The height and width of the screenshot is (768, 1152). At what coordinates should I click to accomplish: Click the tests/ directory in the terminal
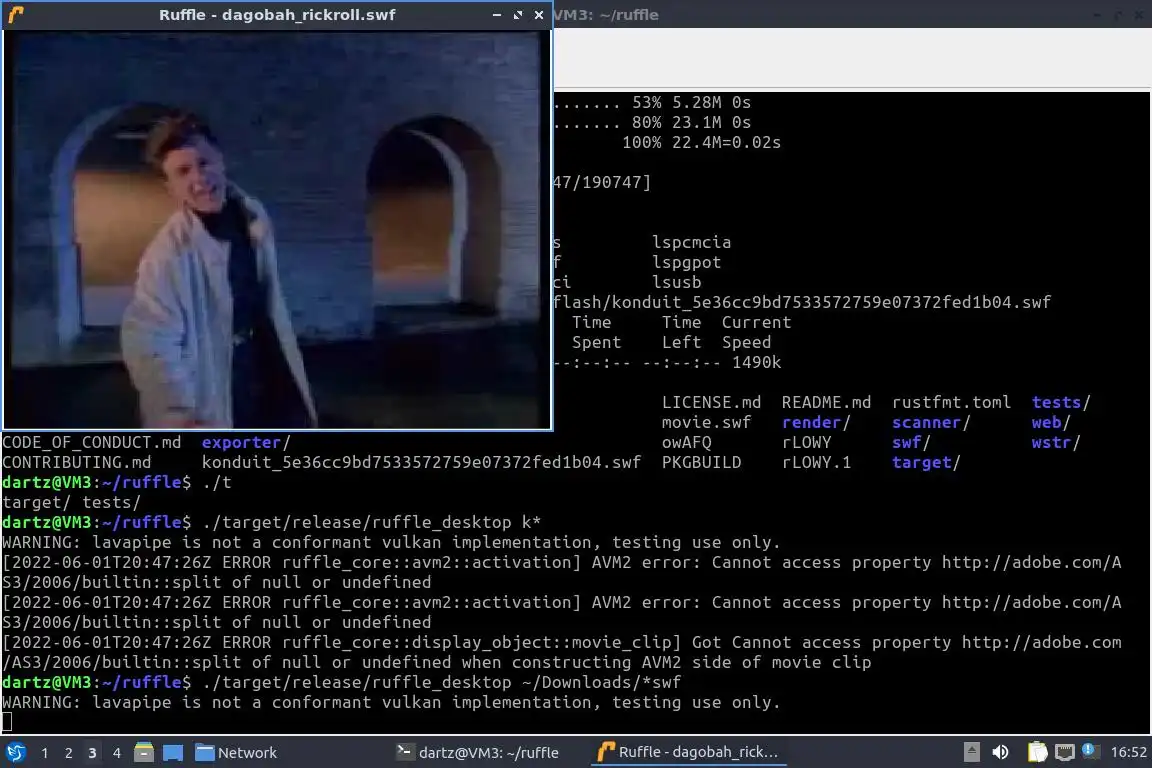tap(1061, 403)
